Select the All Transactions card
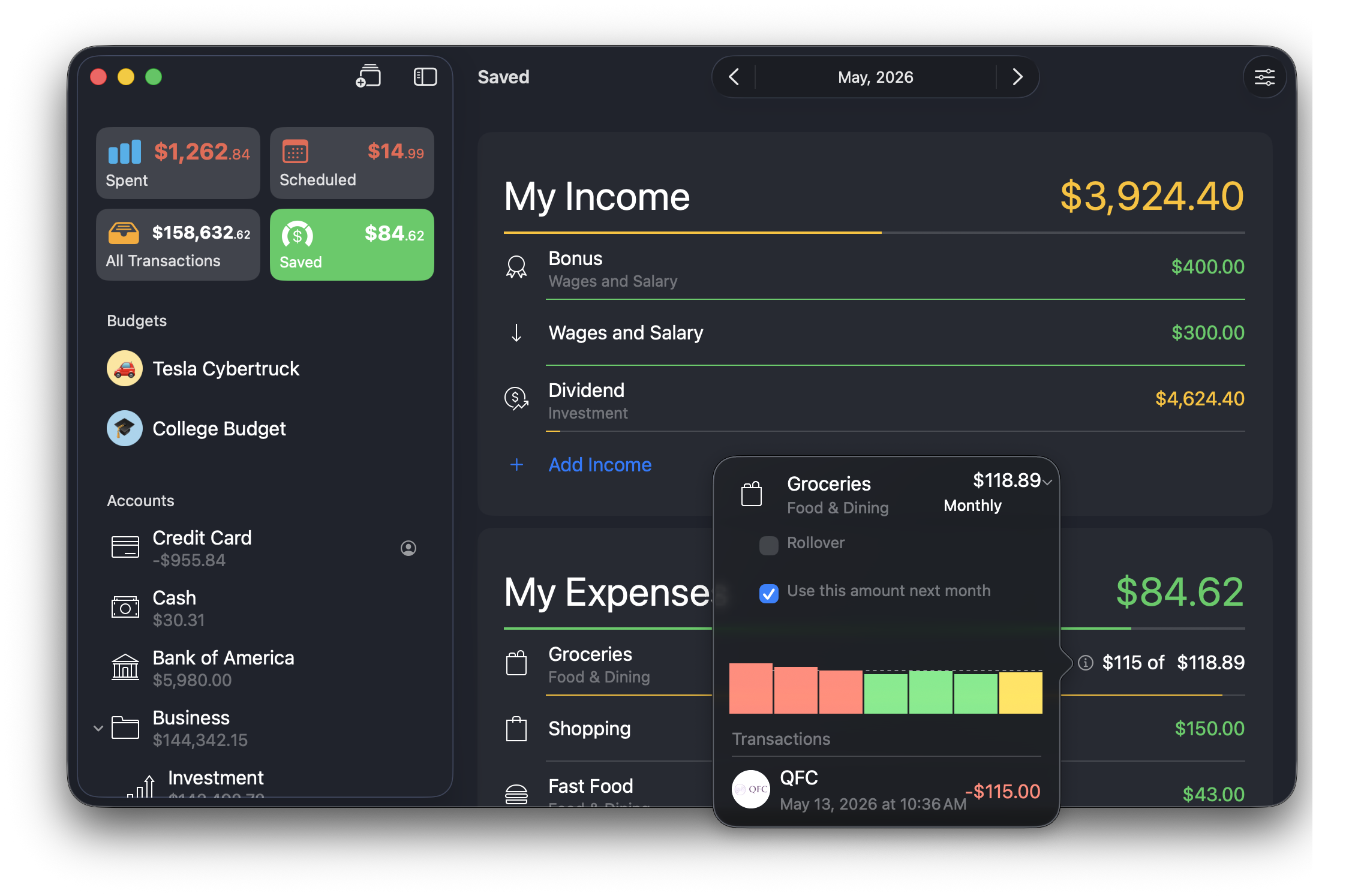Viewport: 1364px width, 896px height. (178, 245)
